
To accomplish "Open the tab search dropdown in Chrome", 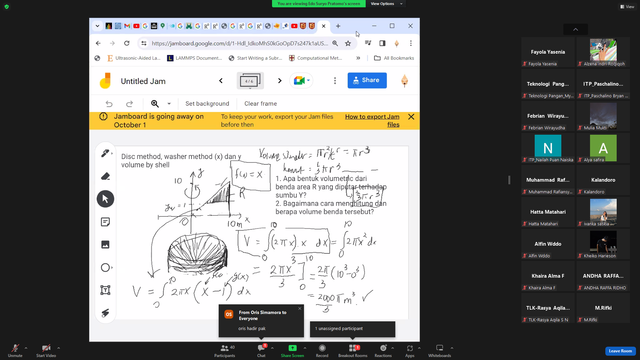I will click(x=97, y=26).
